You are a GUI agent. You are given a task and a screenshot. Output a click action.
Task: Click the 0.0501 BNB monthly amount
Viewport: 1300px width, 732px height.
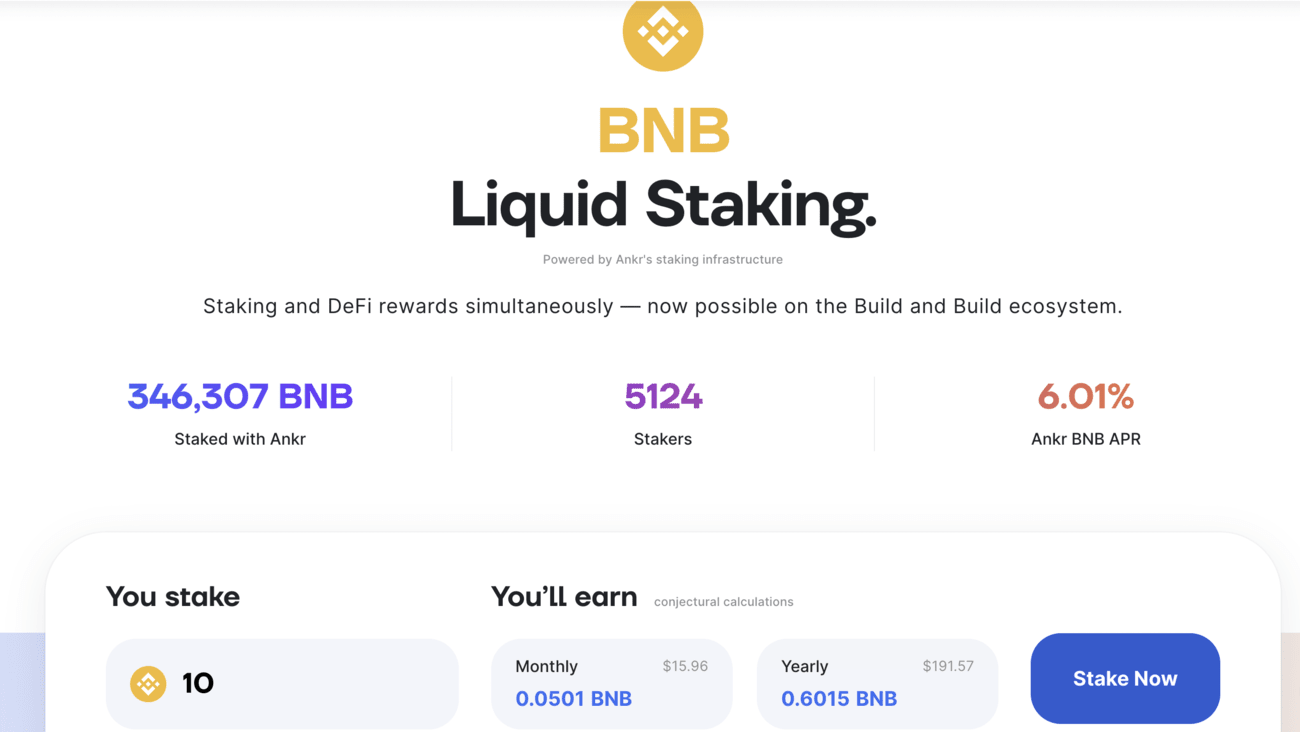[574, 699]
